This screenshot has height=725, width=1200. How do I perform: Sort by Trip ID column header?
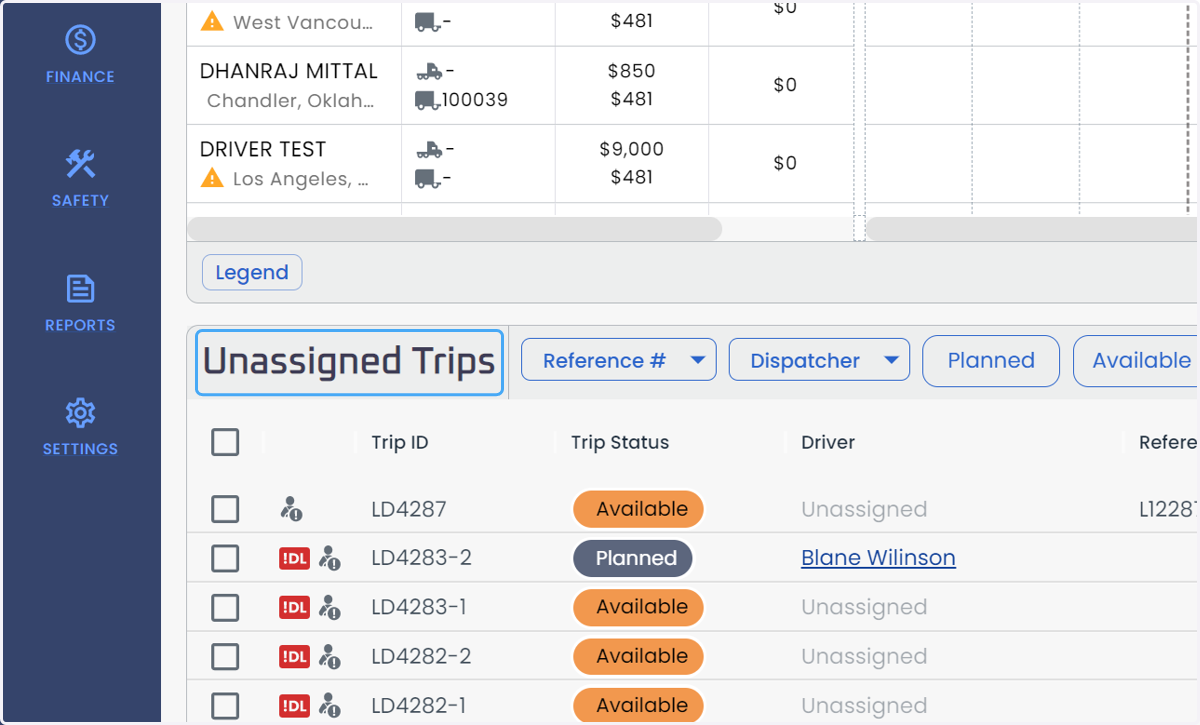[400, 442]
